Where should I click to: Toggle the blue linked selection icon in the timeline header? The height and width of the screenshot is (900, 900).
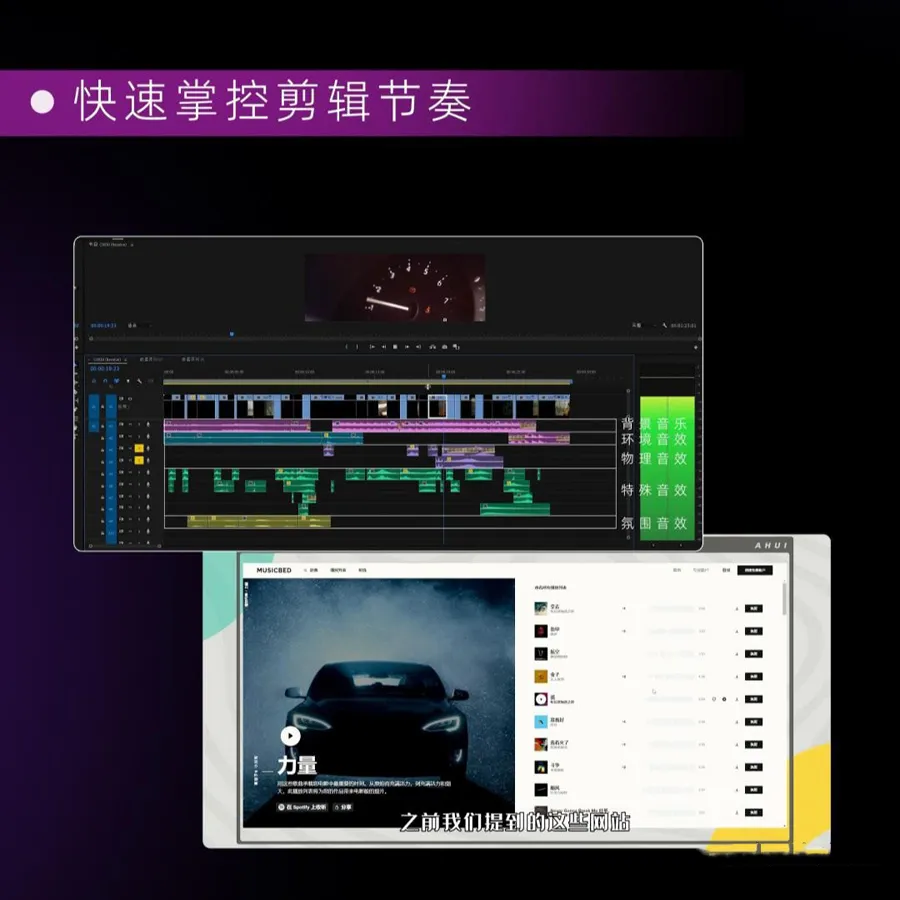coord(117,381)
